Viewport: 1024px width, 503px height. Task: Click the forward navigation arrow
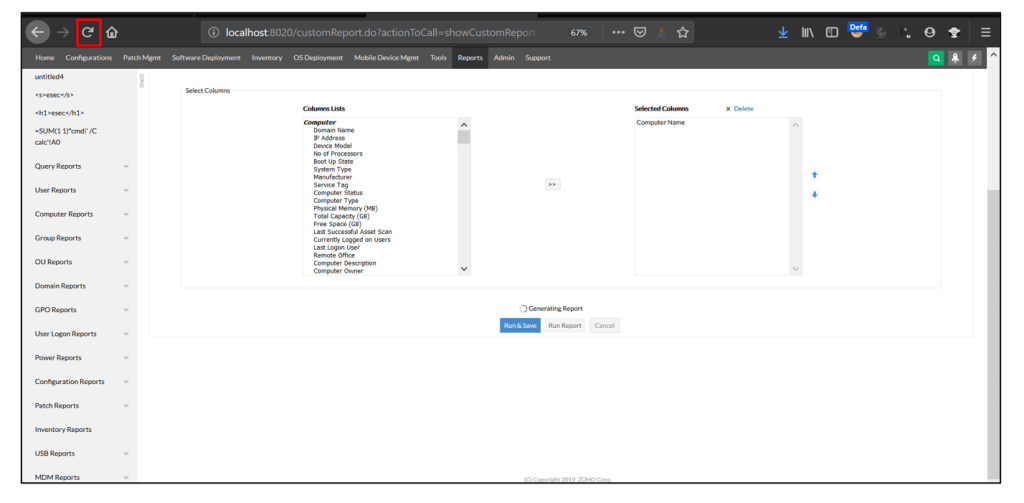[x=63, y=32]
